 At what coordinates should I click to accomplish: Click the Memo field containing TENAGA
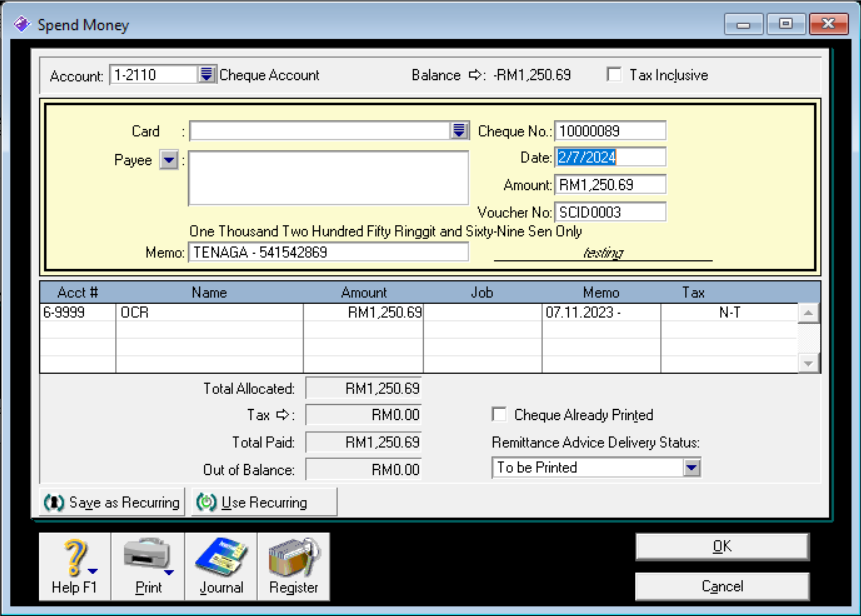pos(327,253)
